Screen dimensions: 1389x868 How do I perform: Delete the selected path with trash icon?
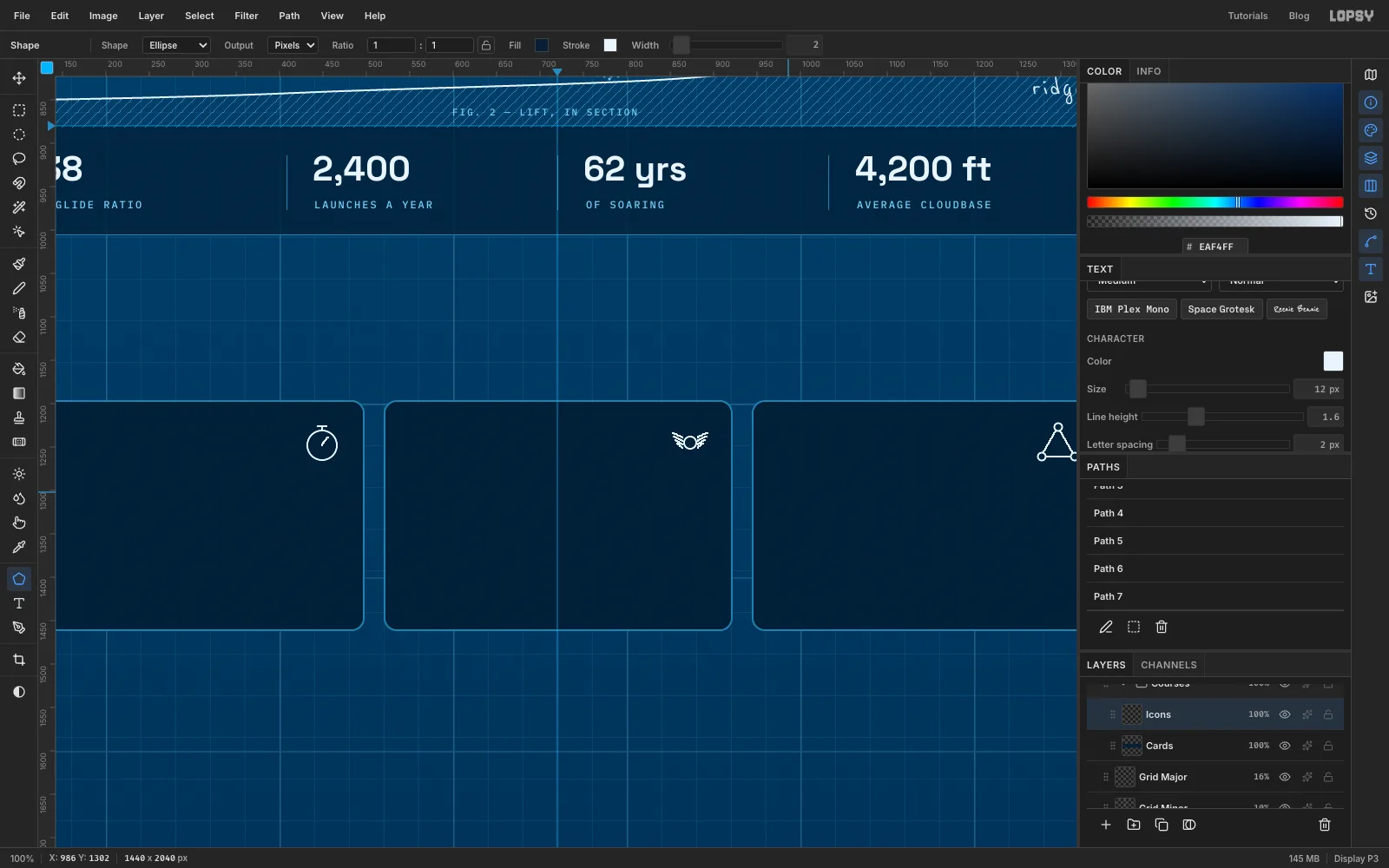pyautogui.click(x=1162, y=627)
